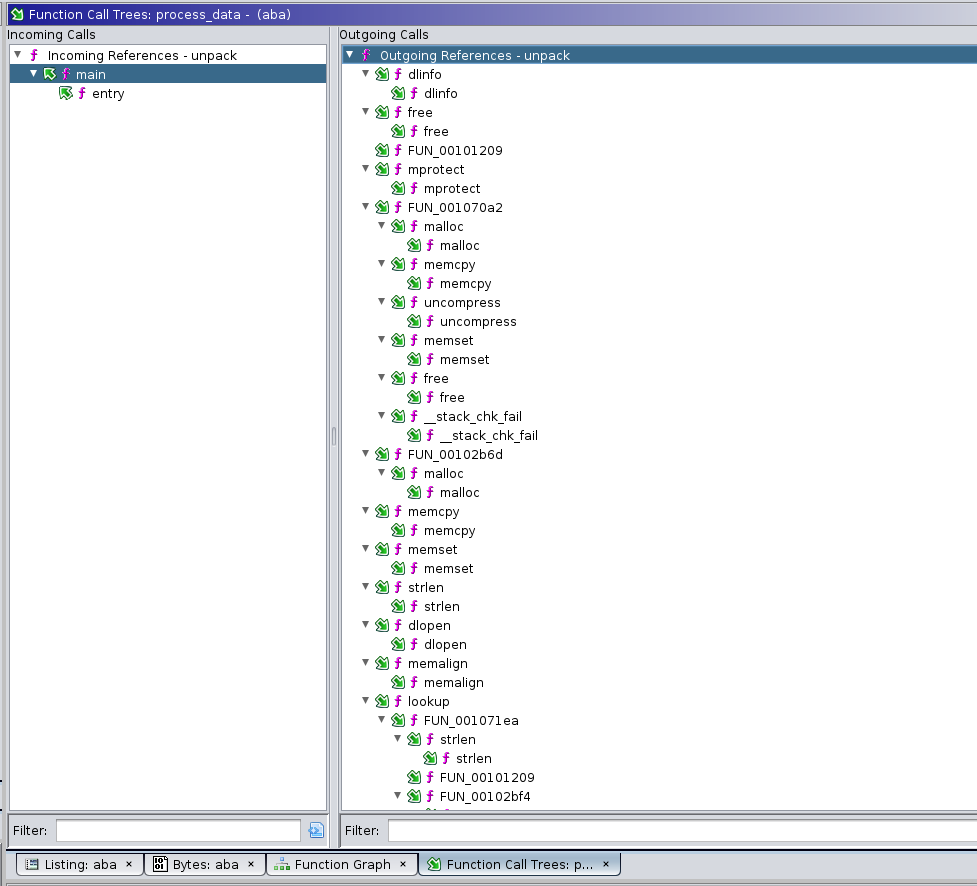Click the green arrow icon beside FUN_001070a2
This screenshot has height=886, width=977.
[382, 208]
